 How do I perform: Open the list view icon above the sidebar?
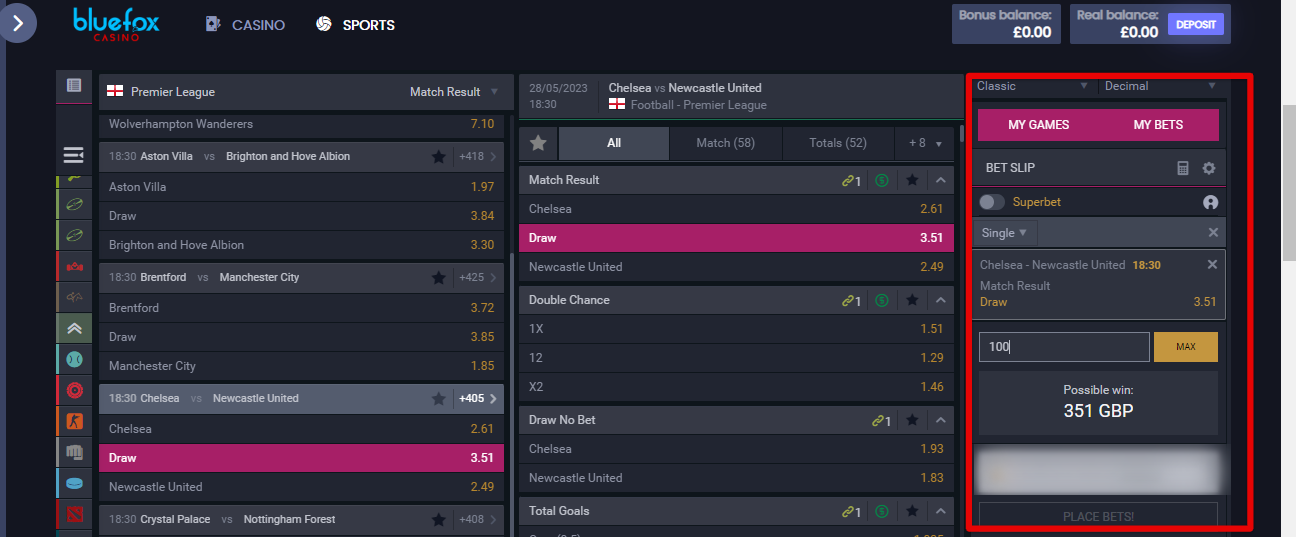click(74, 86)
